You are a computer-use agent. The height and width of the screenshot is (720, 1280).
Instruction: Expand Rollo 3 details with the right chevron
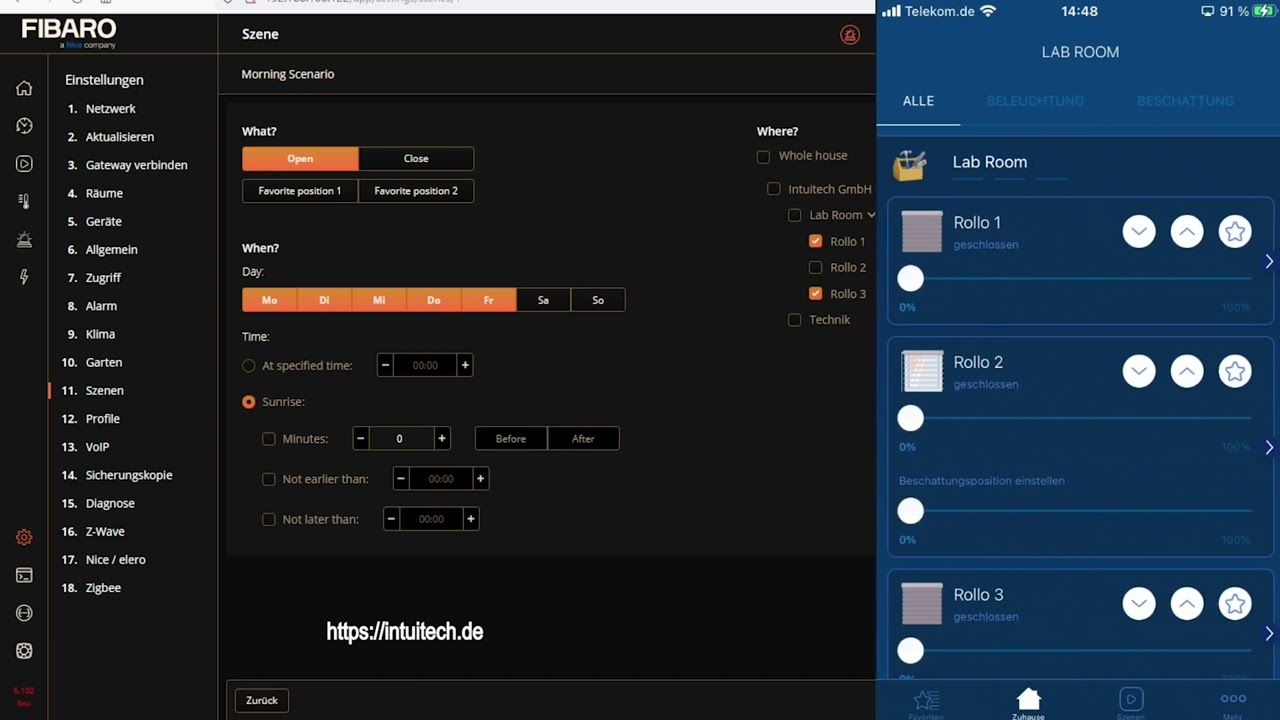pos(1269,633)
